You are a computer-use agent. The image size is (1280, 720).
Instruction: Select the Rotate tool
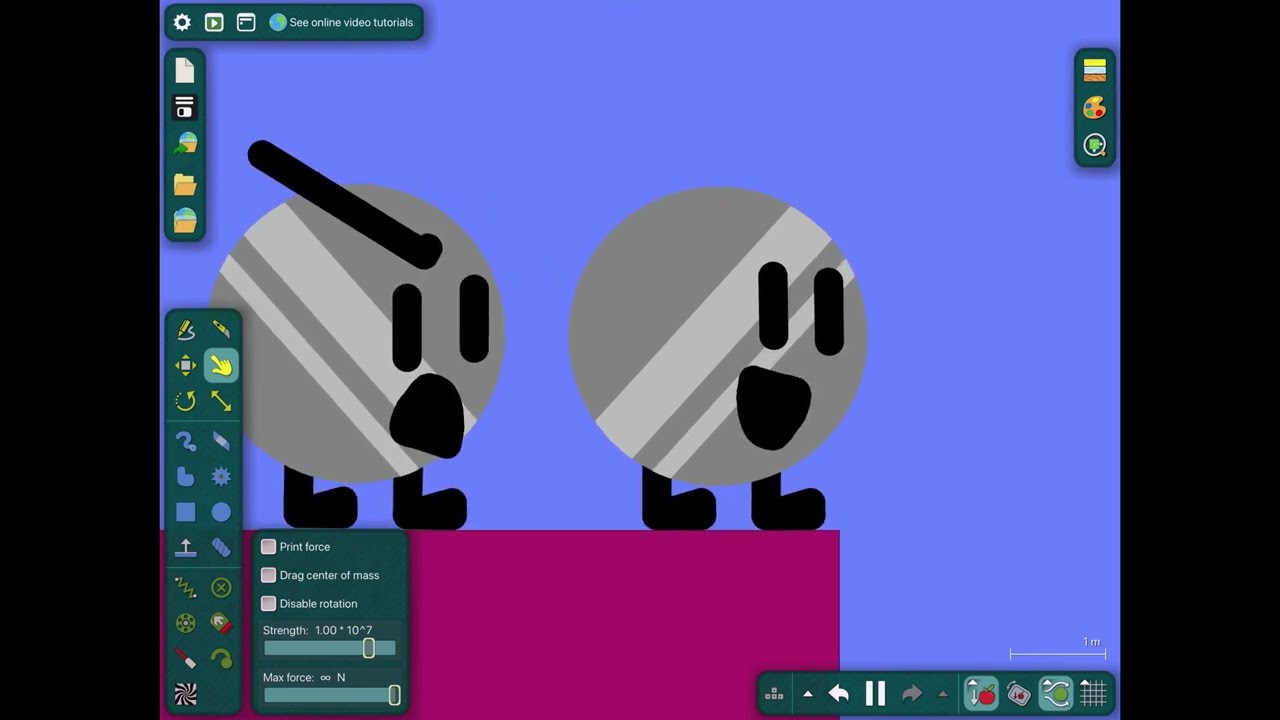pos(186,401)
